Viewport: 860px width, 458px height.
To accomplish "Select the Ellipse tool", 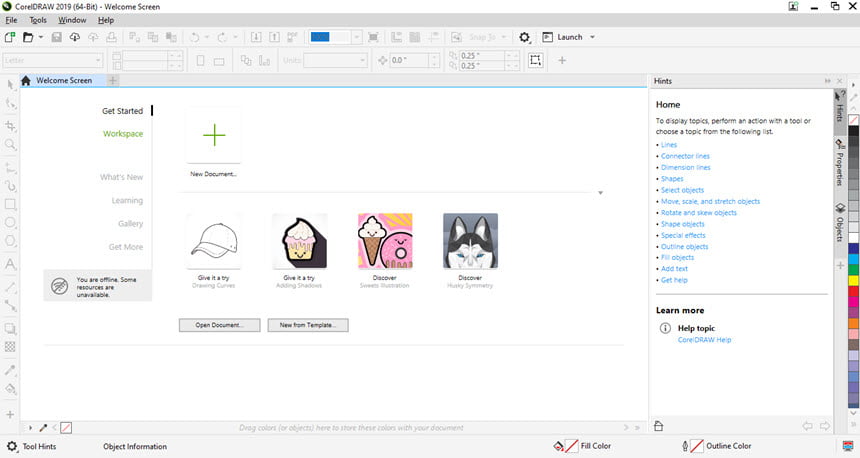I will point(10,223).
